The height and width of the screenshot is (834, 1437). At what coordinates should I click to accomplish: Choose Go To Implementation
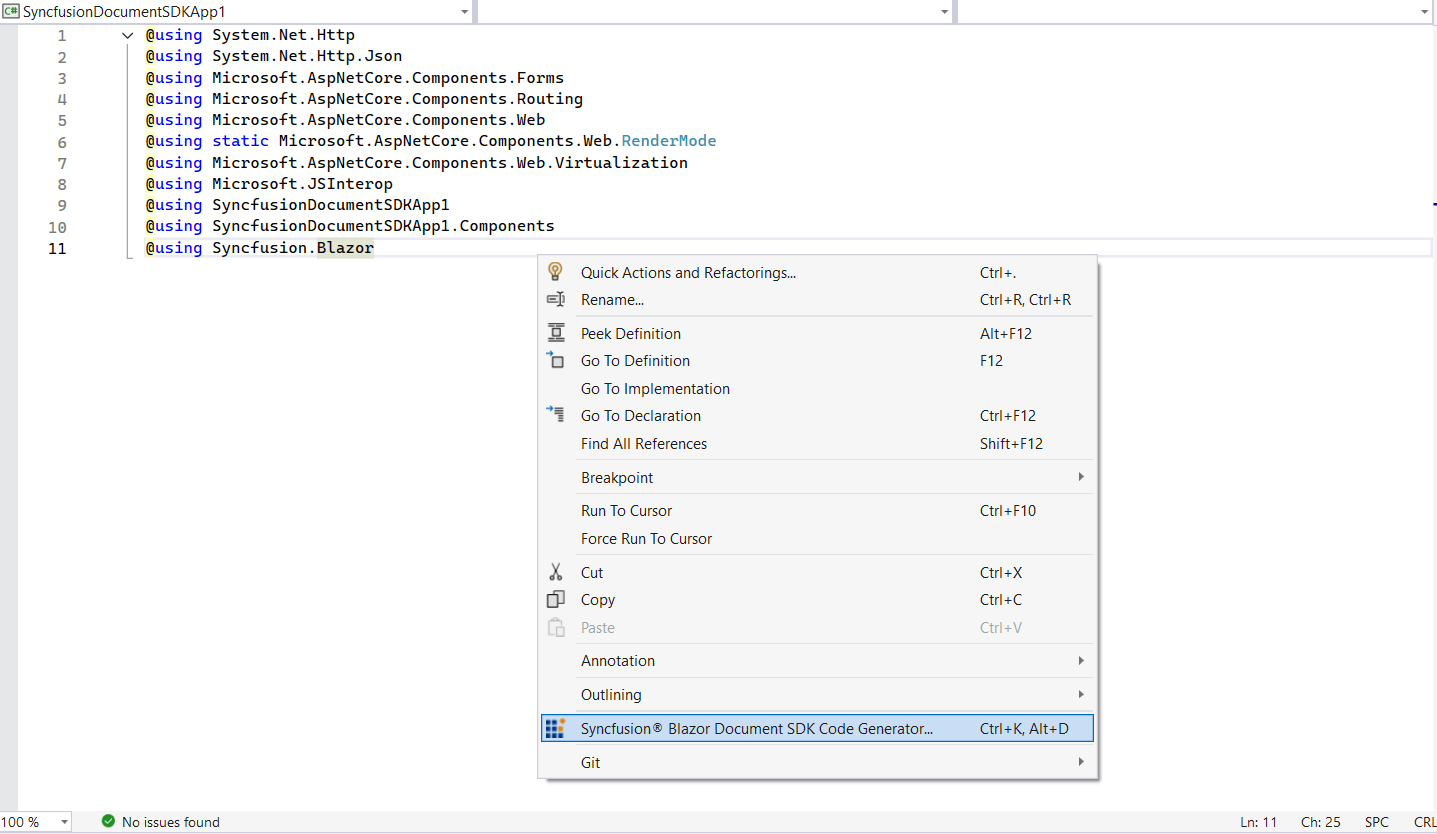click(655, 388)
